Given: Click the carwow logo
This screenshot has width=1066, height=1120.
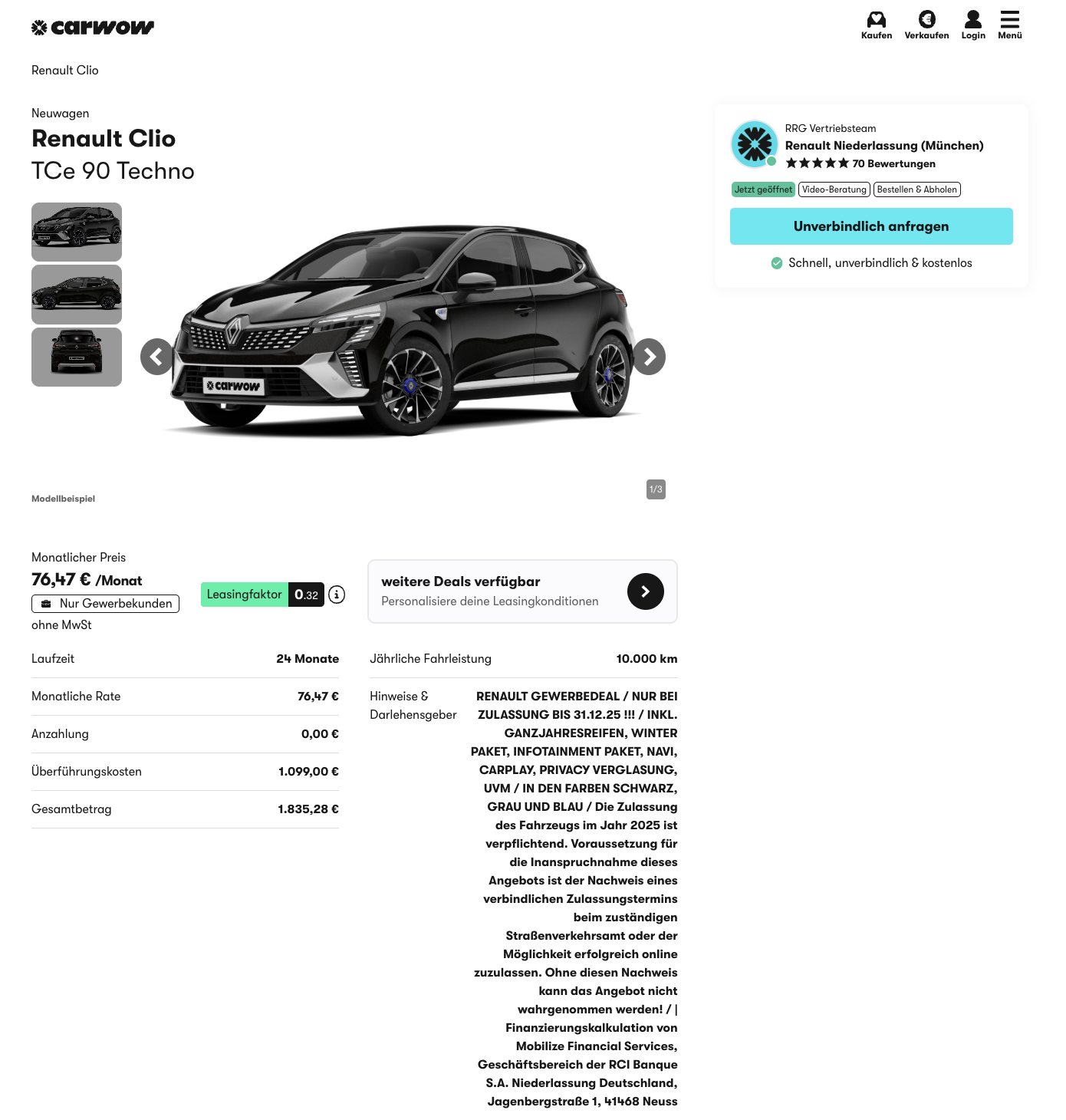Looking at the screenshot, I should pyautogui.click(x=93, y=28).
